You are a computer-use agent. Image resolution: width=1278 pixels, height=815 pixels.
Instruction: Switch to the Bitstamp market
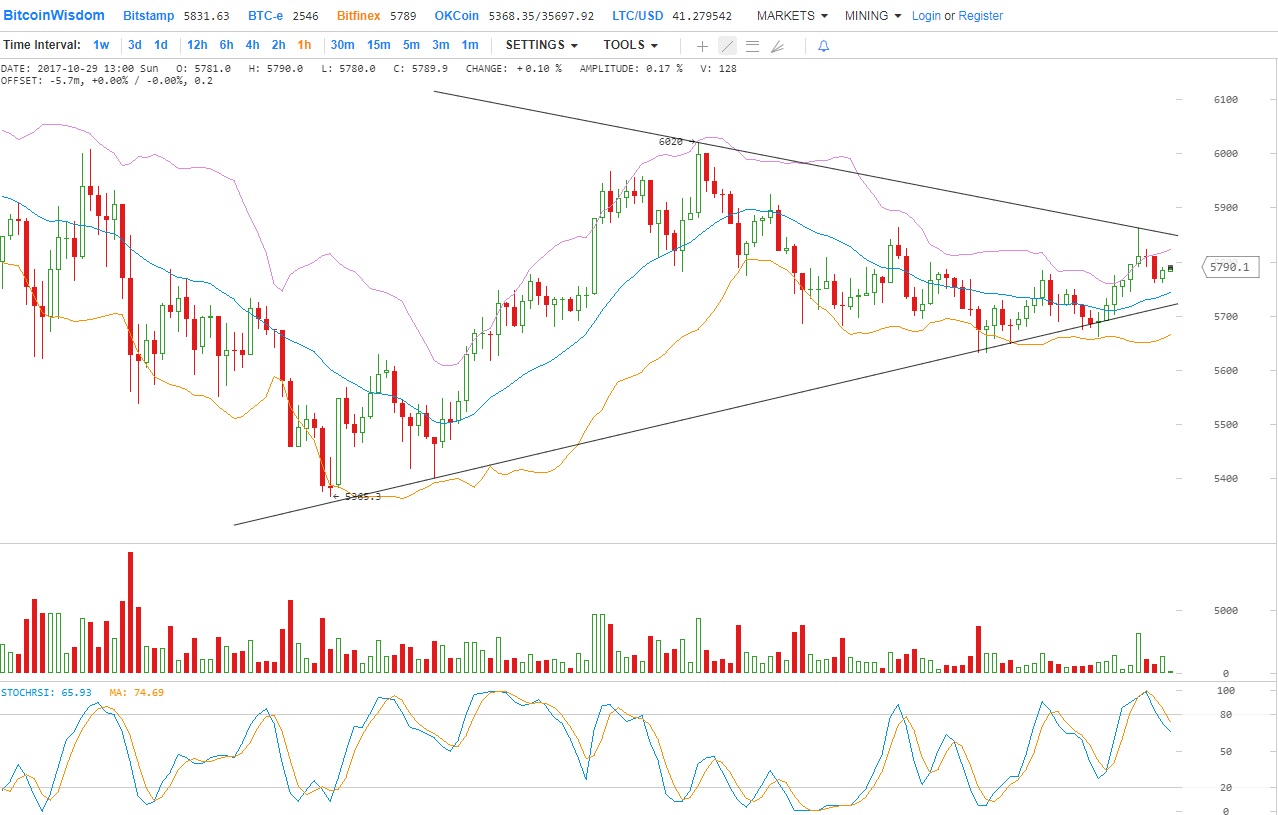(148, 16)
